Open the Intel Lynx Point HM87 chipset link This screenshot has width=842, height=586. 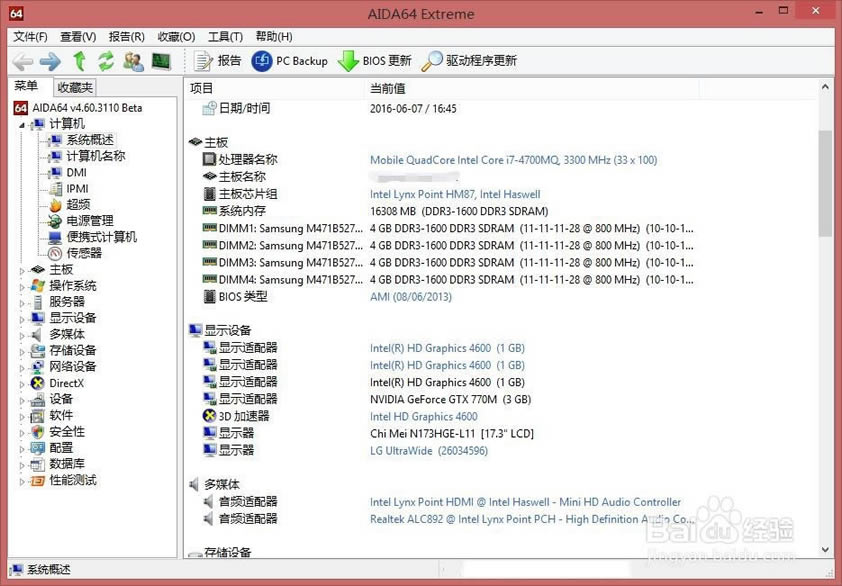(455, 194)
